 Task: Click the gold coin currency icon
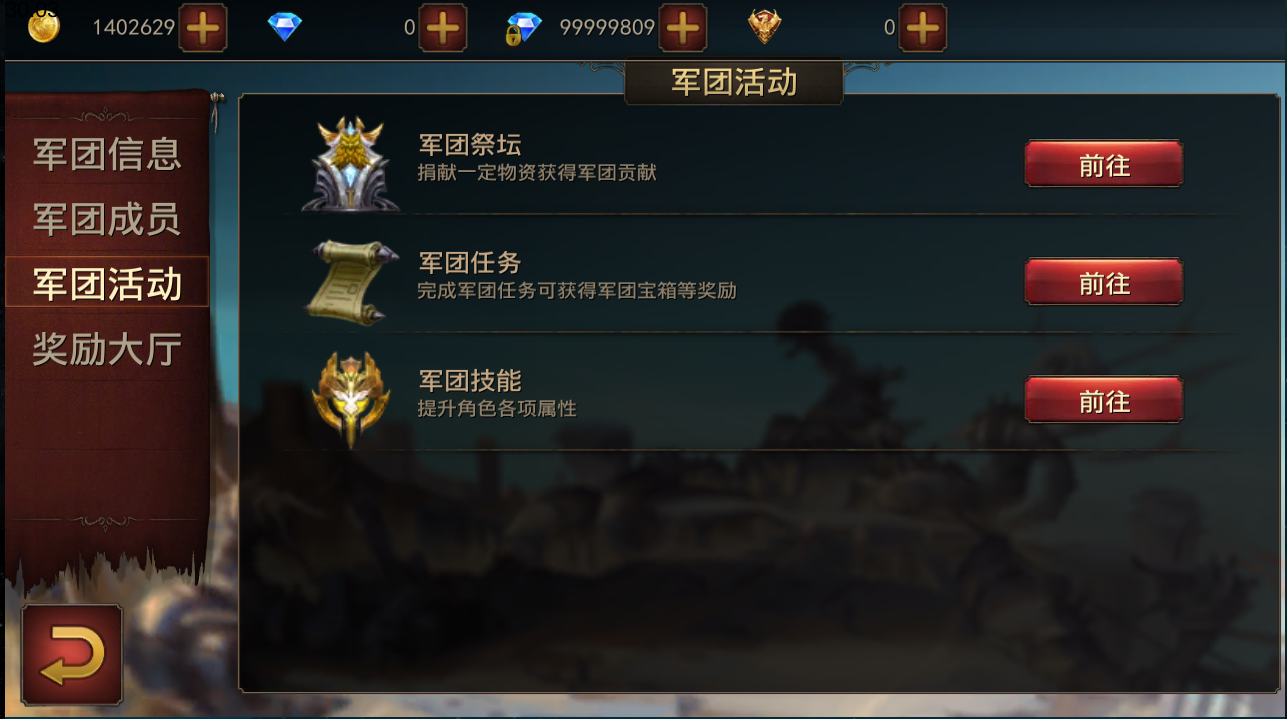[43, 28]
